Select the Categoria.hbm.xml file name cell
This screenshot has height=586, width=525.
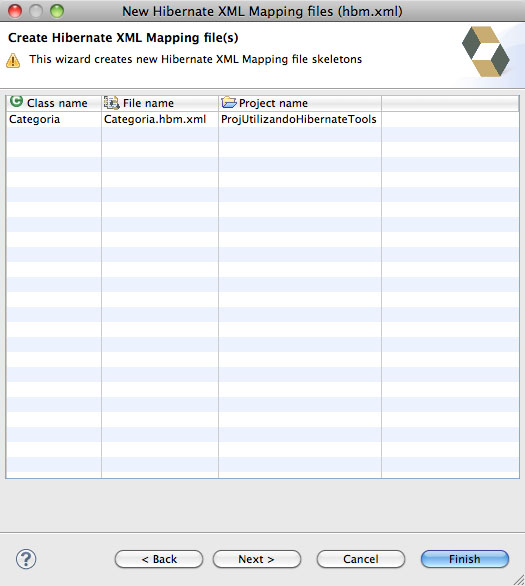coord(160,119)
